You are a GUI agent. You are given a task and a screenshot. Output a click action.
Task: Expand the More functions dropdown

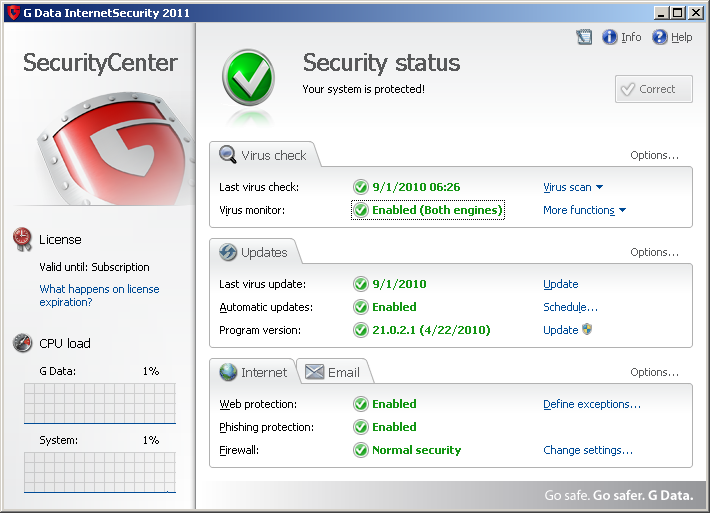click(584, 210)
